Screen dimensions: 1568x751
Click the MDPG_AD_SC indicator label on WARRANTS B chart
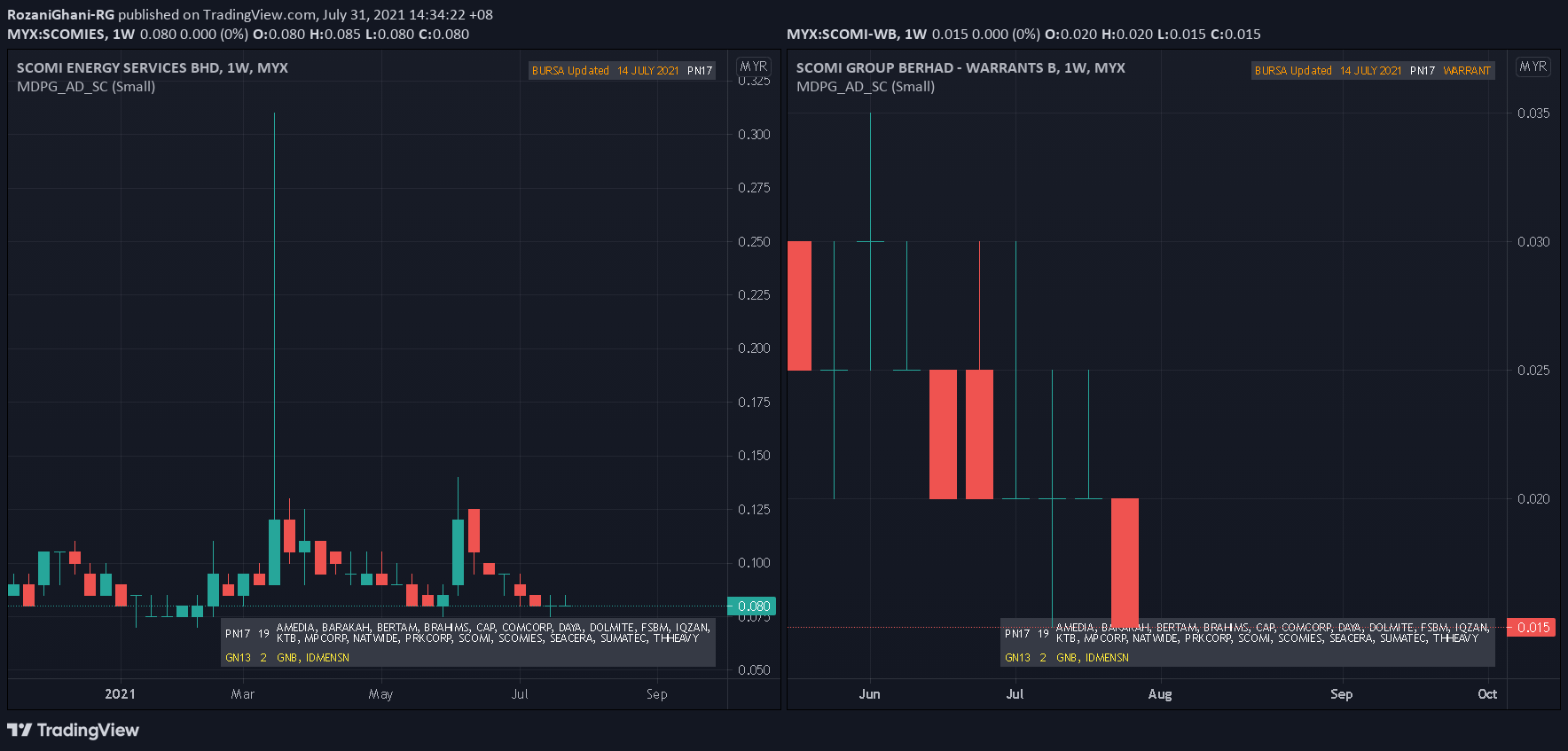[x=866, y=86]
